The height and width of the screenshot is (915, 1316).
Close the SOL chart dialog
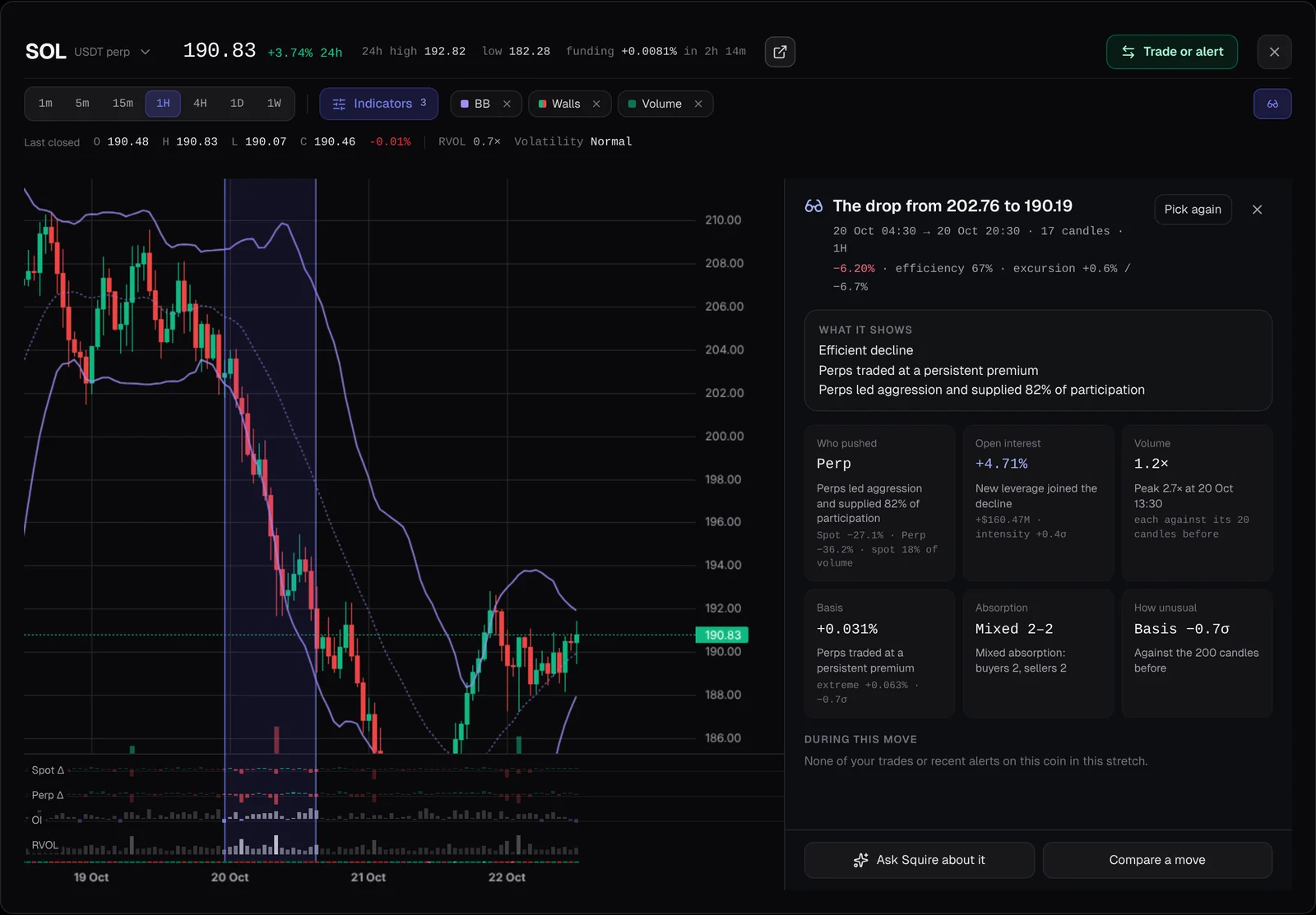pos(1274,52)
